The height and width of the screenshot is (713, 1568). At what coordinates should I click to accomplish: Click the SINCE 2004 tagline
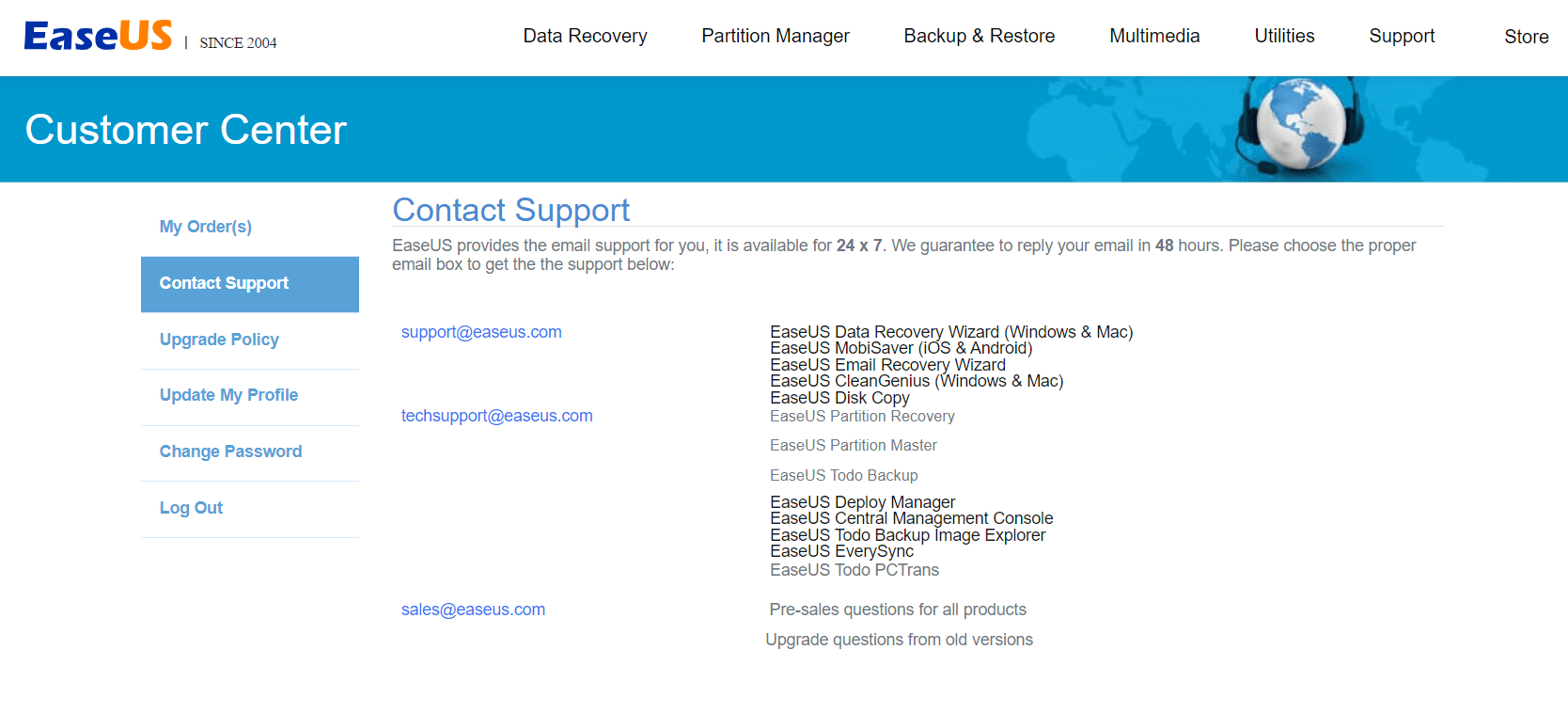pyautogui.click(x=238, y=42)
